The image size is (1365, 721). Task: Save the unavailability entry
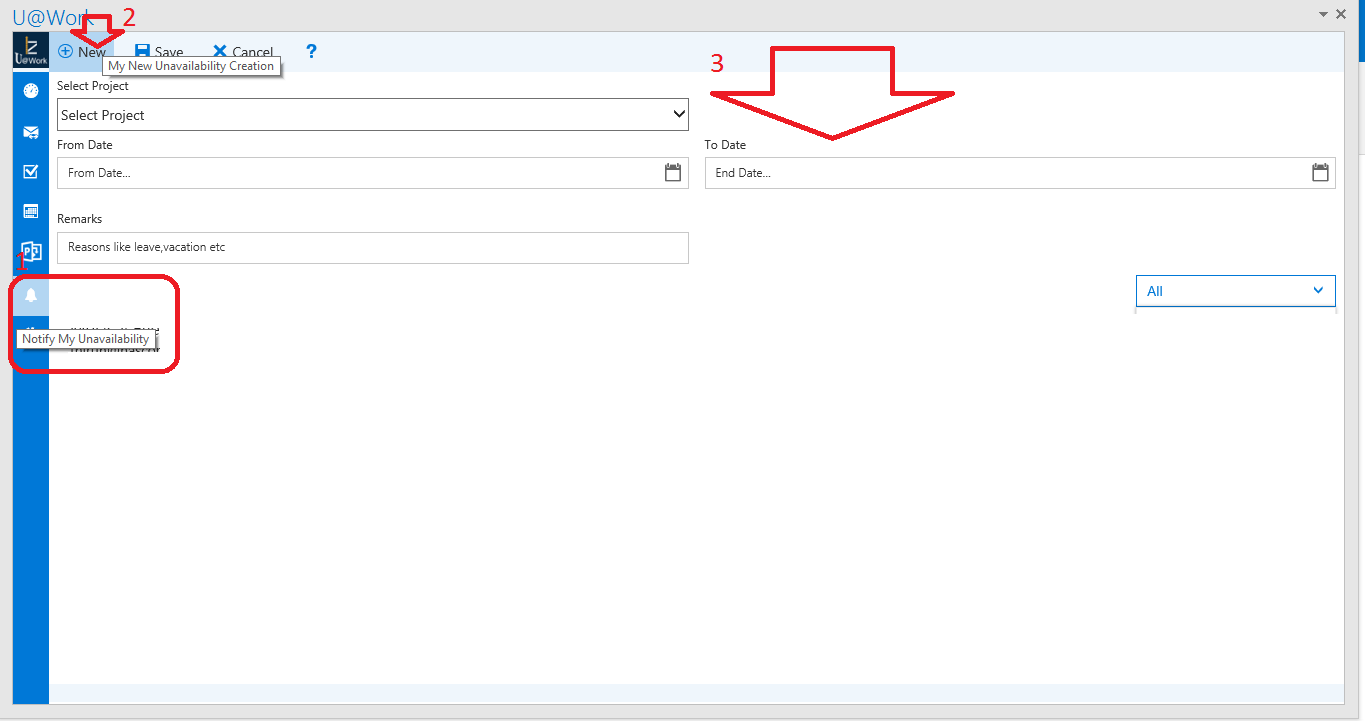159,52
